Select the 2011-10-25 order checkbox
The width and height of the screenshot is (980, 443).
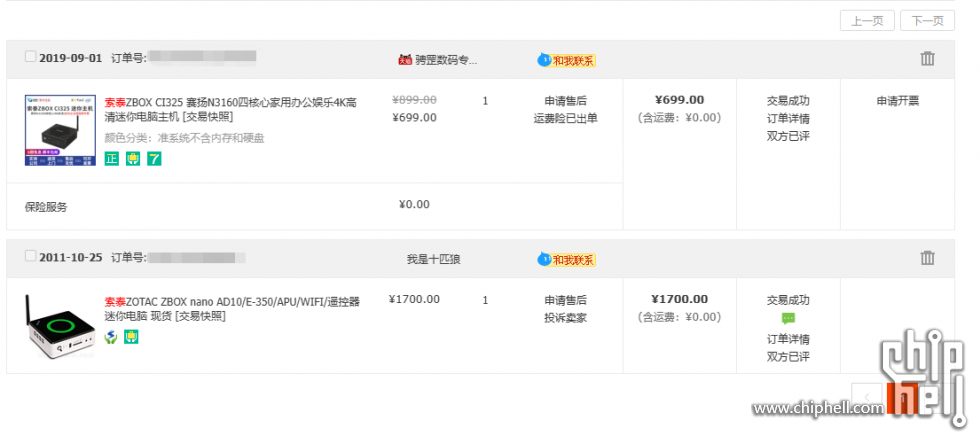click(30, 256)
